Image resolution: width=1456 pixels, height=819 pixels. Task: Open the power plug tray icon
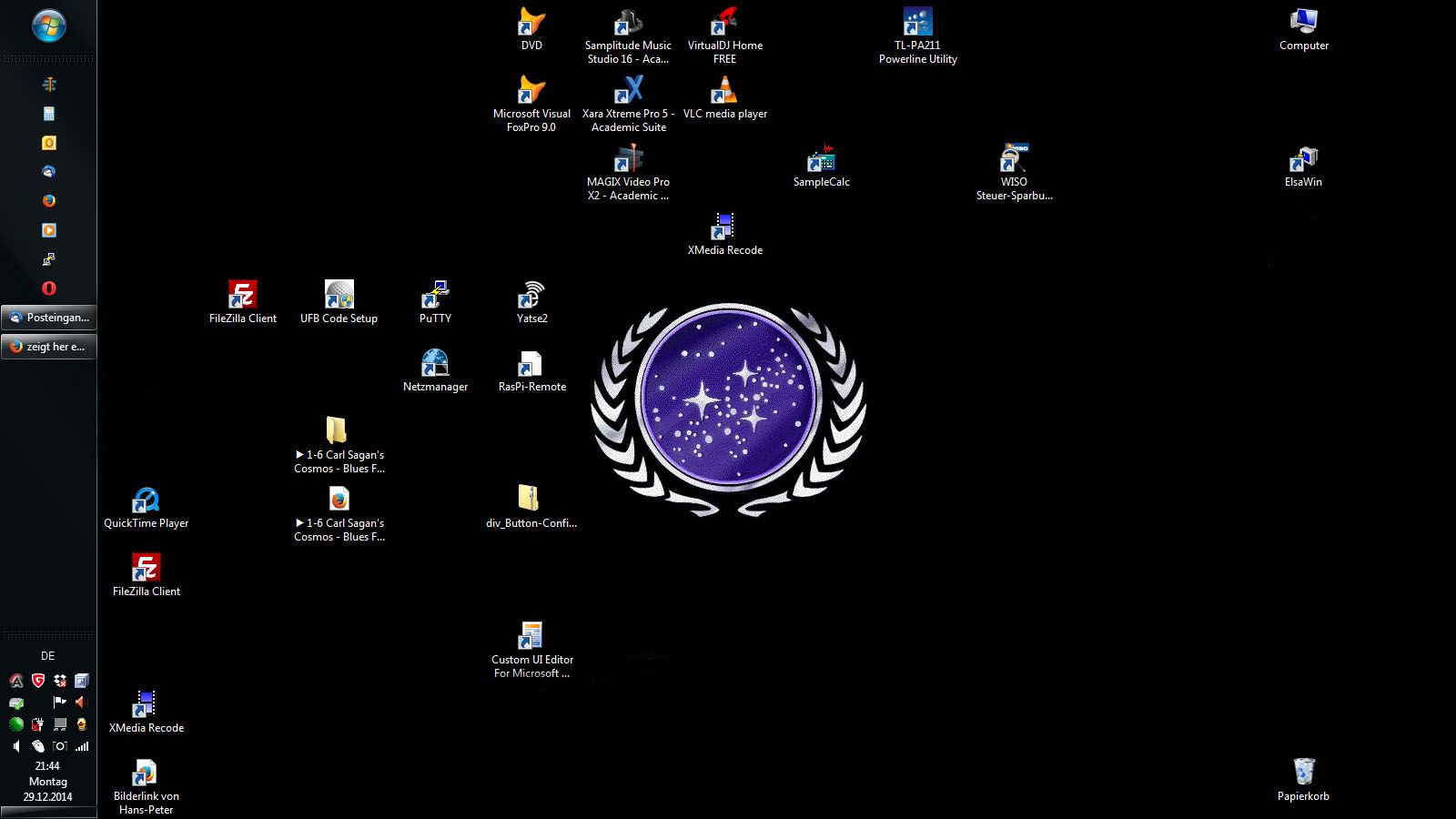(x=38, y=724)
